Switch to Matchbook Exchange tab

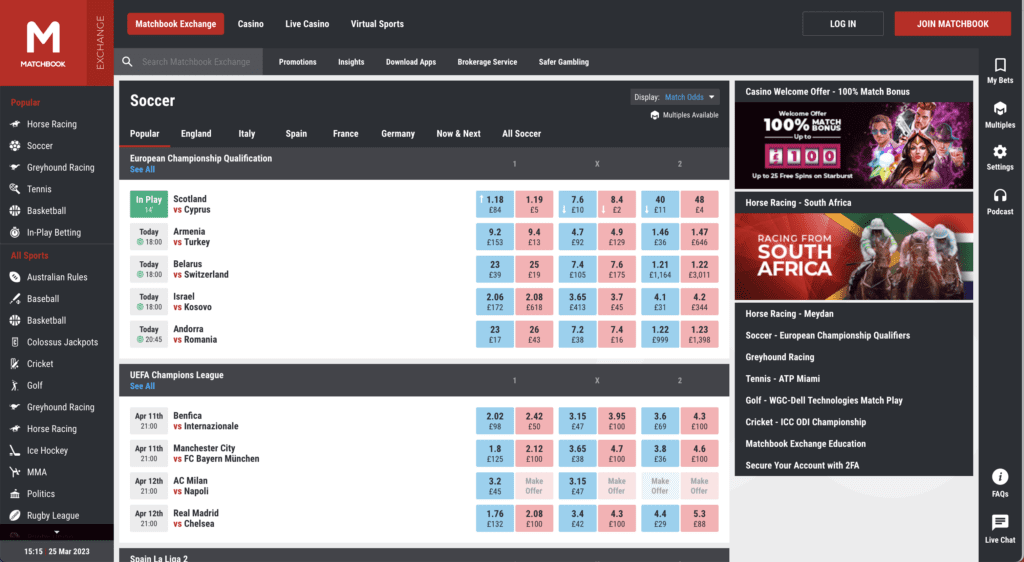pos(176,23)
